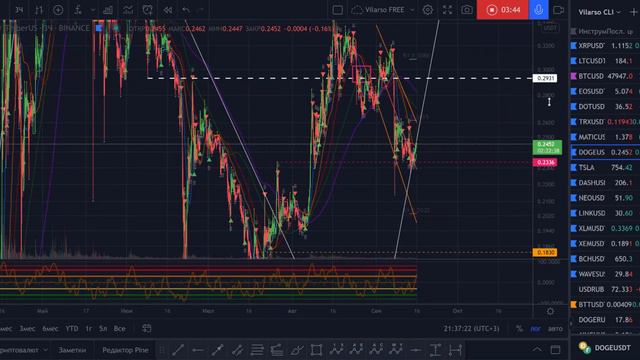Select the 1г time range
The height and width of the screenshot is (360, 640).
(x=89, y=328)
